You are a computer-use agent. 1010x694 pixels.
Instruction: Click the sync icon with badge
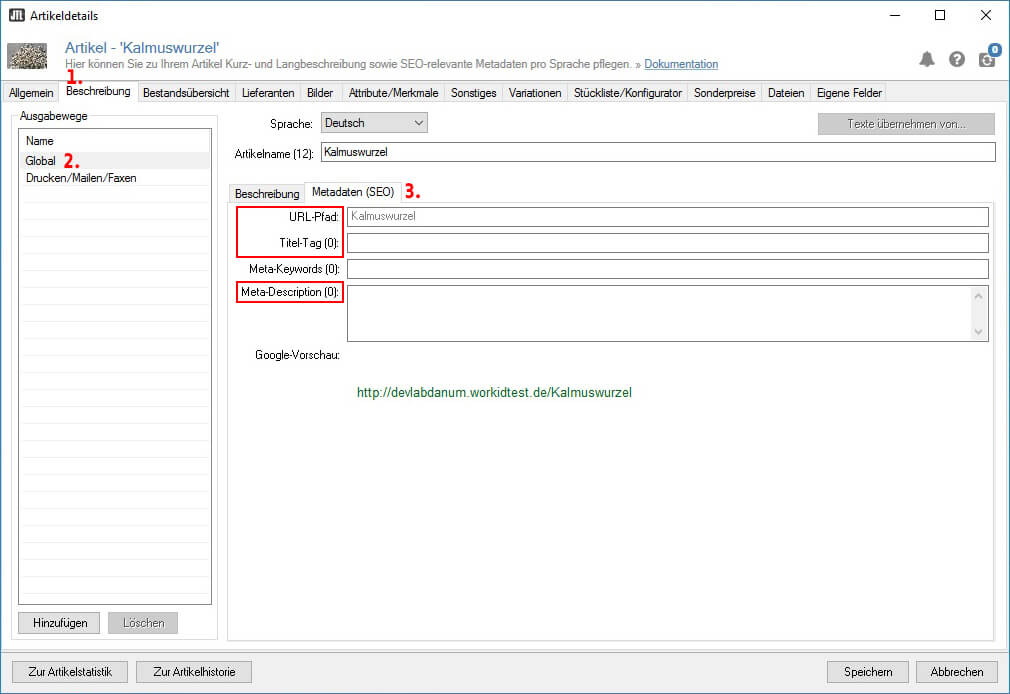987,58
